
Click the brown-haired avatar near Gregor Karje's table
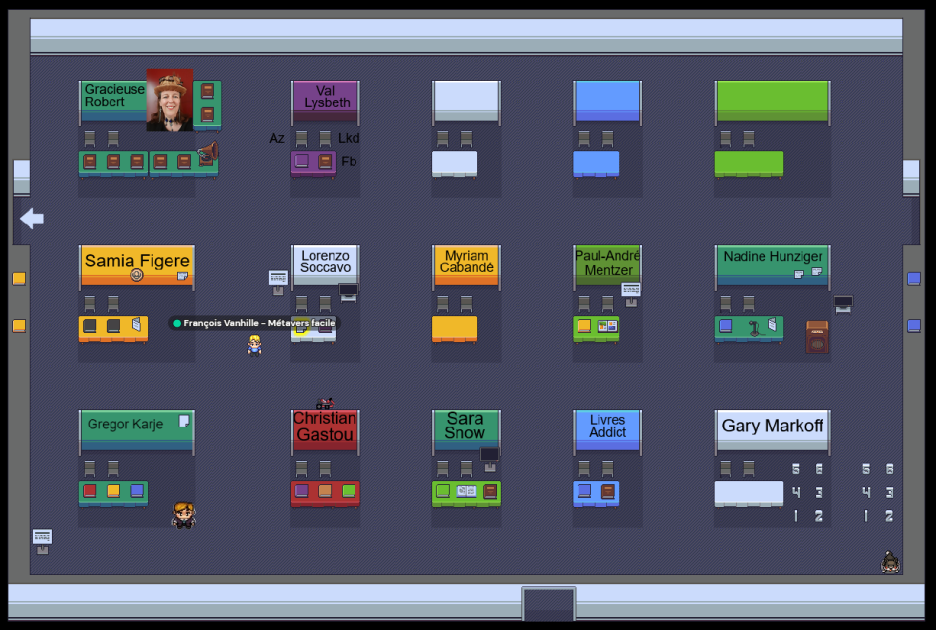(184, 515)
